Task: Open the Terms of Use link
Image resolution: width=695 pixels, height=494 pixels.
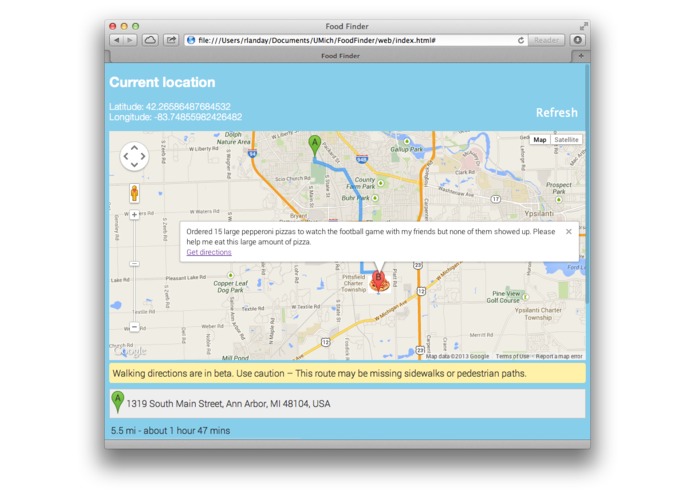Action: point(512,356)
